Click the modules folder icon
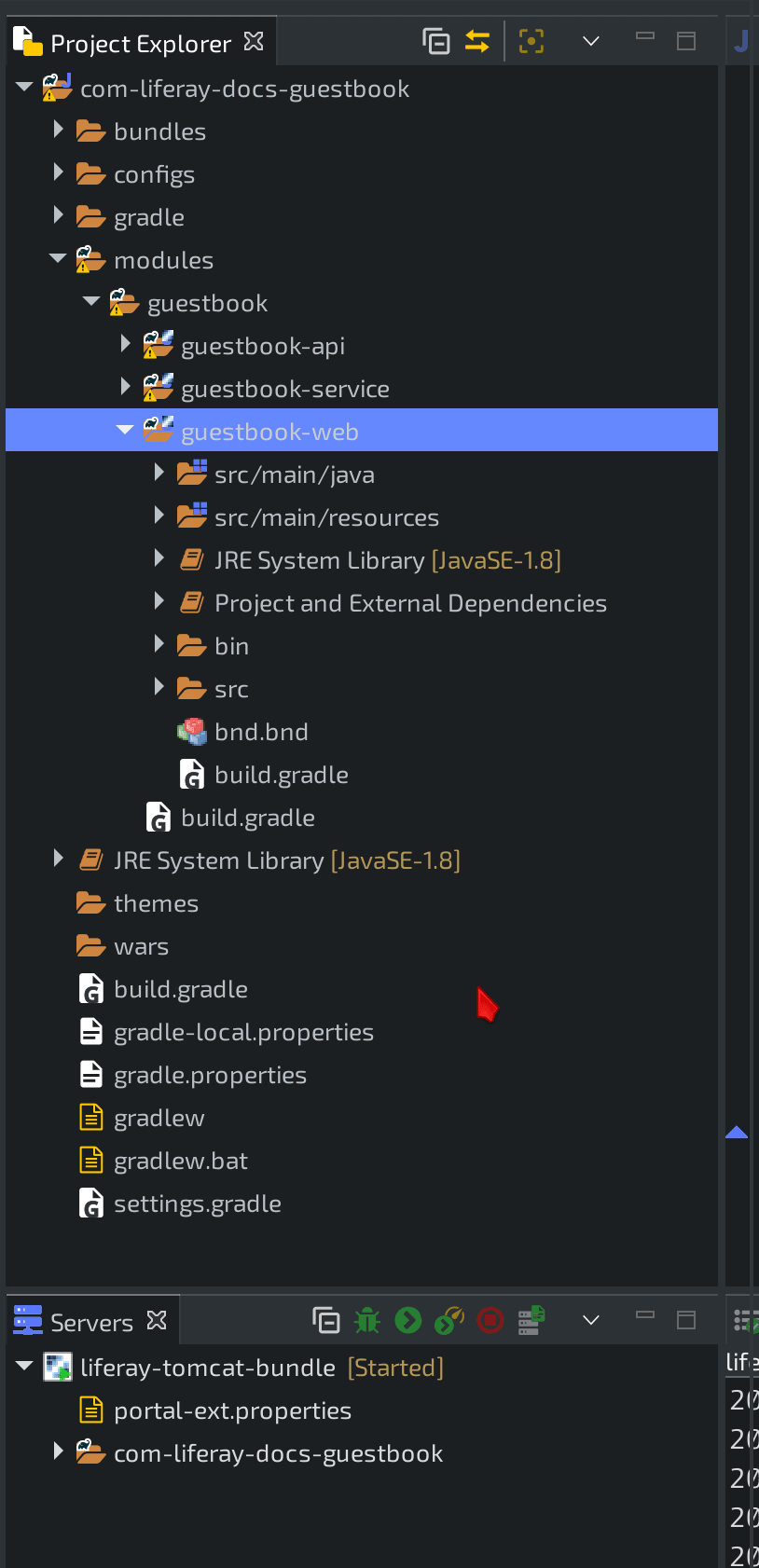 (x=90, y=259)
